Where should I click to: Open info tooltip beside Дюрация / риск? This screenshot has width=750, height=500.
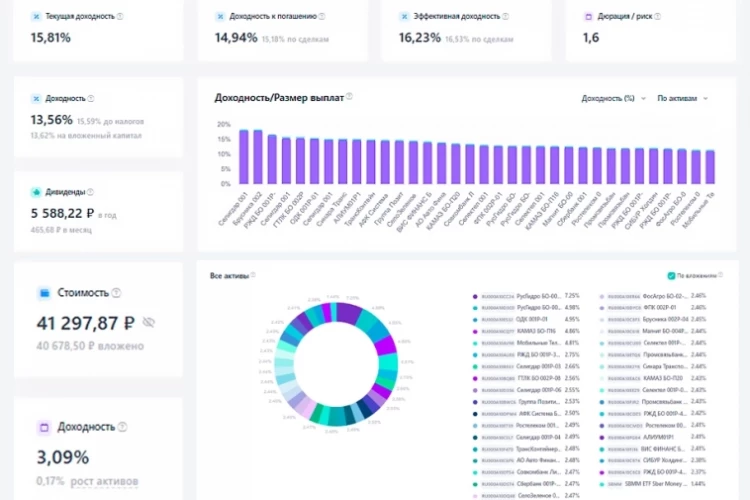point(658,16)
